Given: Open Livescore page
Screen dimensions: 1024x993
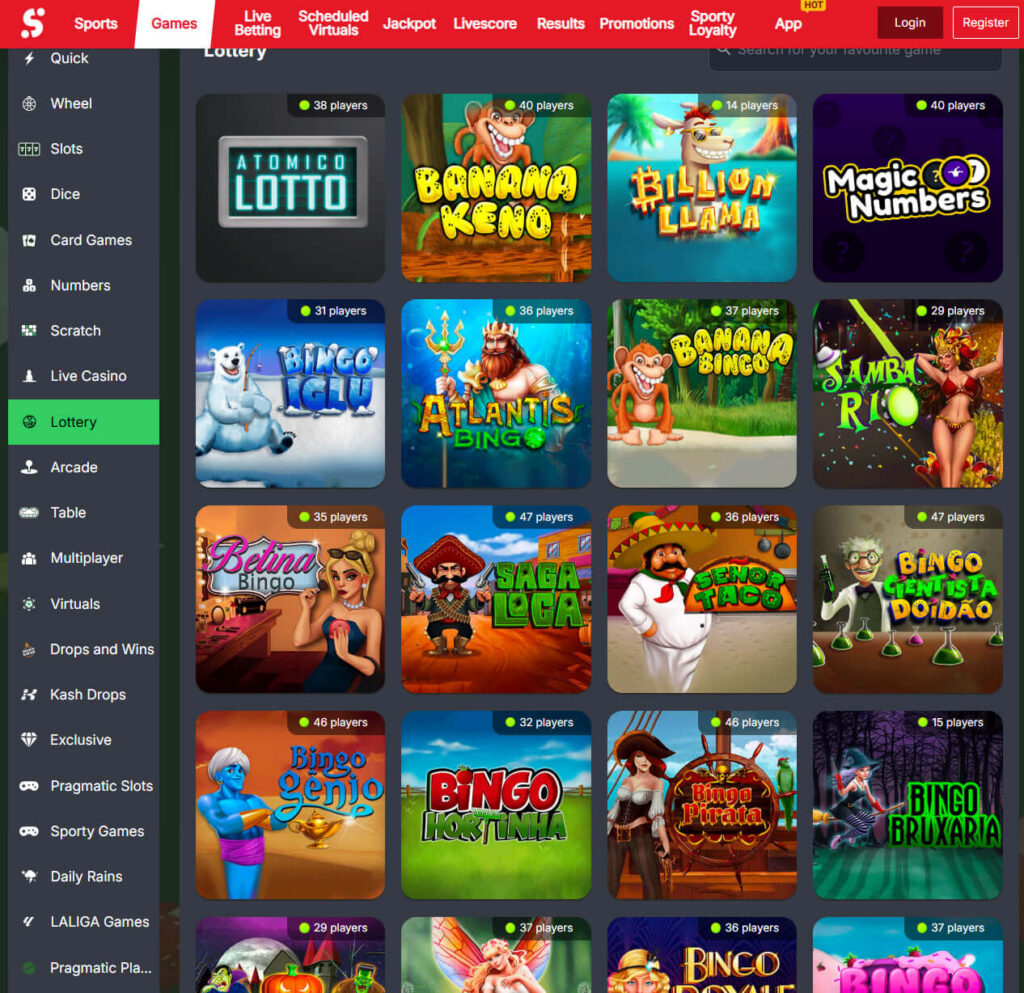Looking at the screenshot, I should (485, 24).
